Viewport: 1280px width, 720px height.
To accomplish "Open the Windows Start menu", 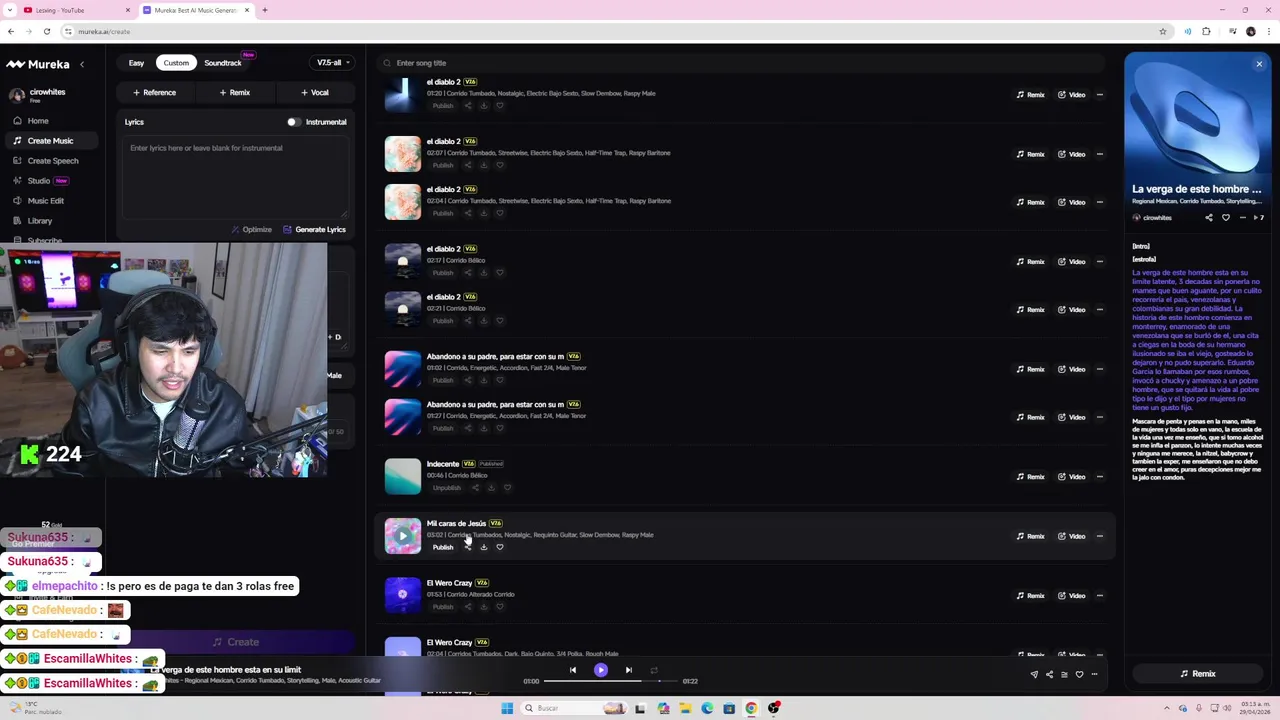I will tap(507, 708).
